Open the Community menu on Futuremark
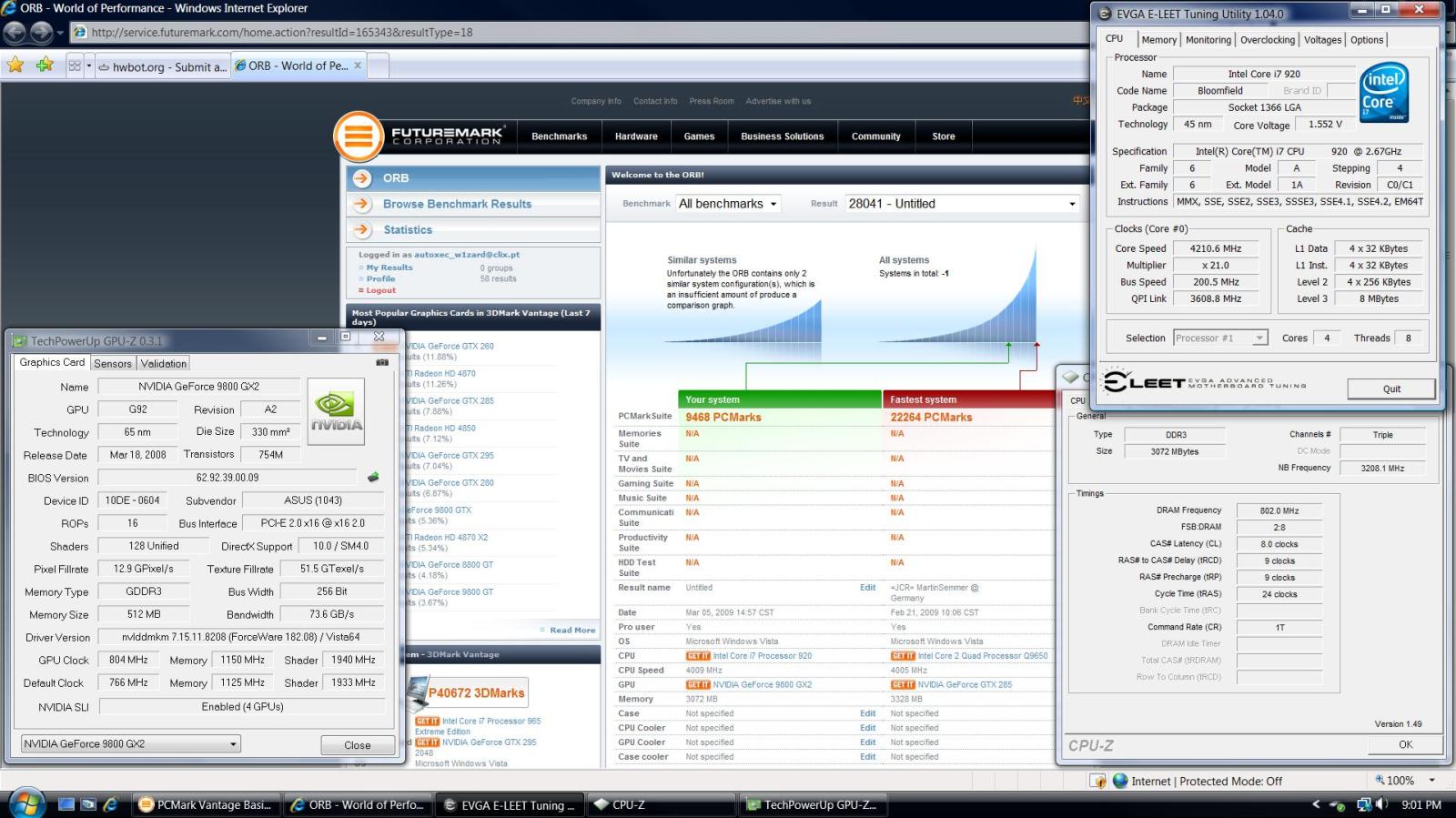Image resolution: width=1456 pixels, height=818 pixels. pos(875,136)
